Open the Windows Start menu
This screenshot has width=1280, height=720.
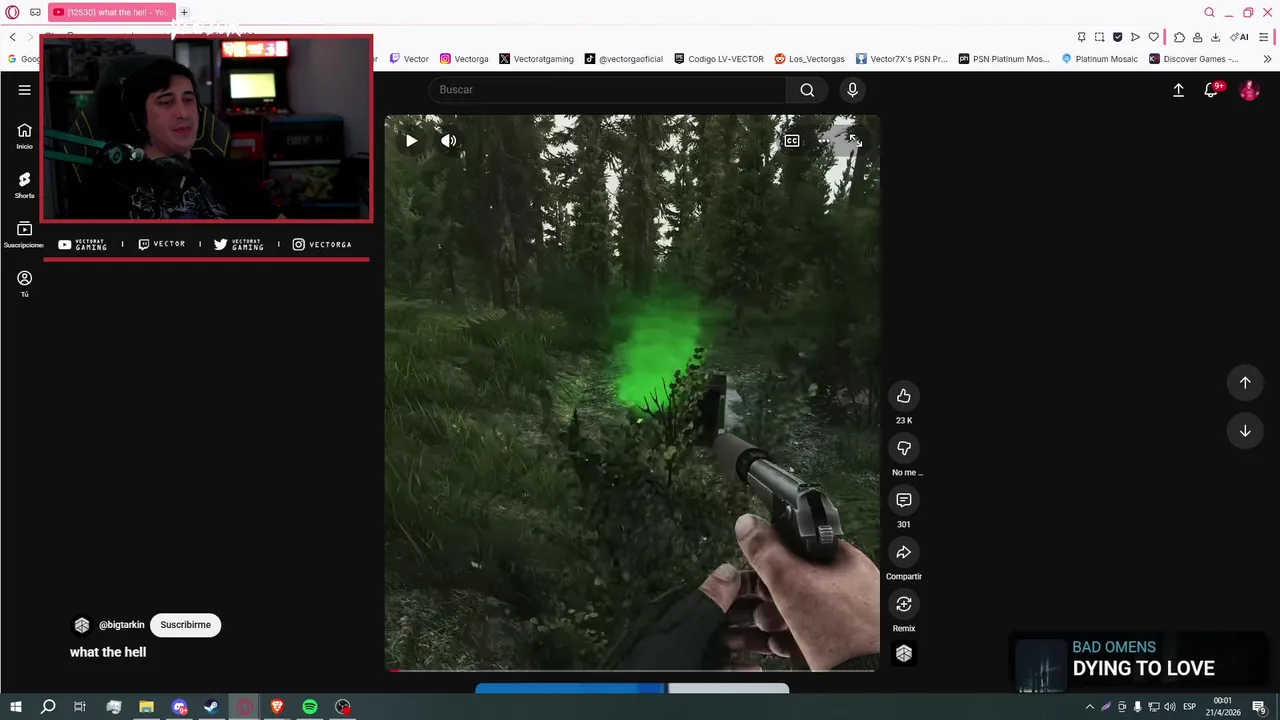[x=15, y=707]
